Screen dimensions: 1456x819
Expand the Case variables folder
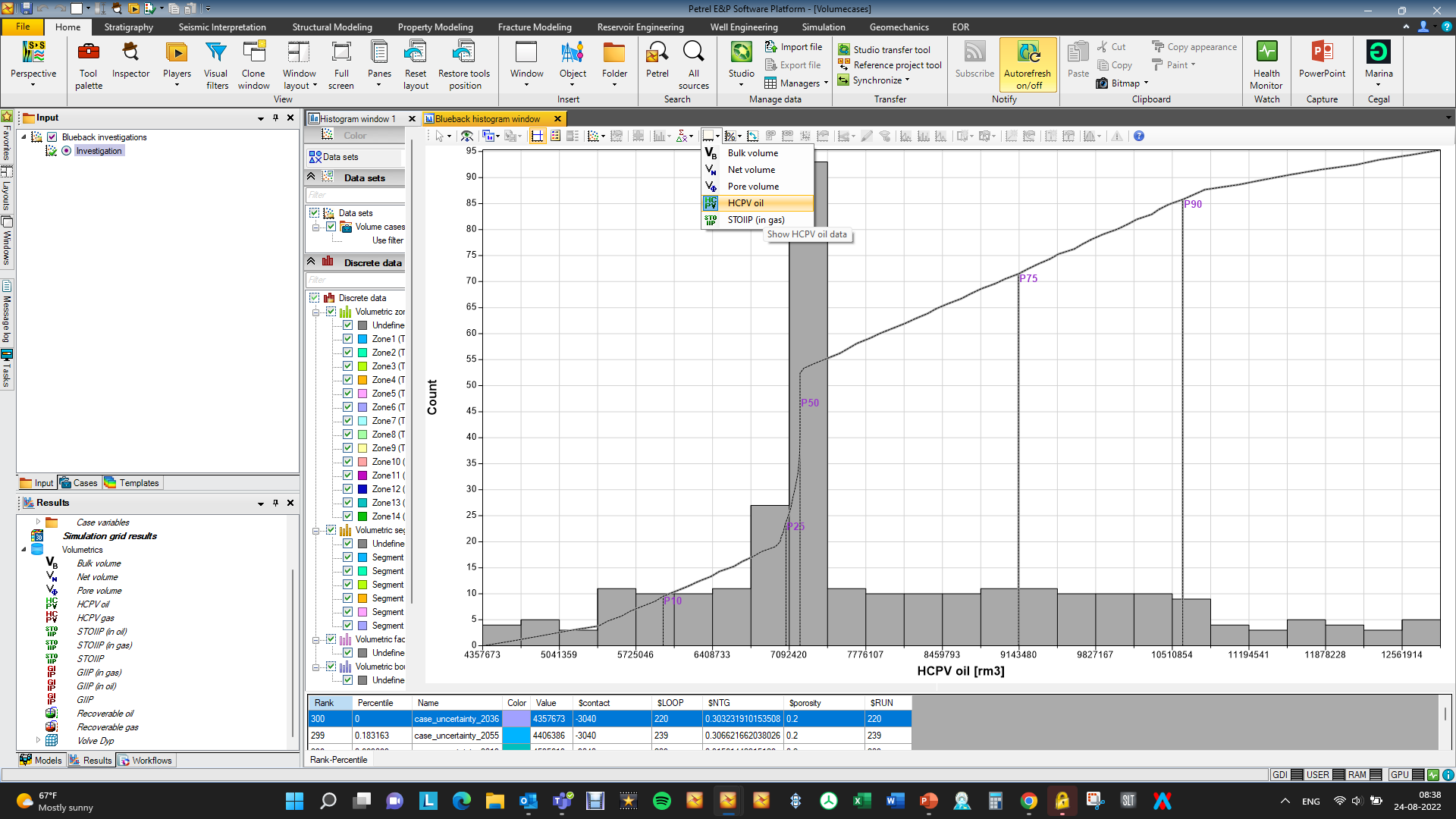tap(38, 522)
